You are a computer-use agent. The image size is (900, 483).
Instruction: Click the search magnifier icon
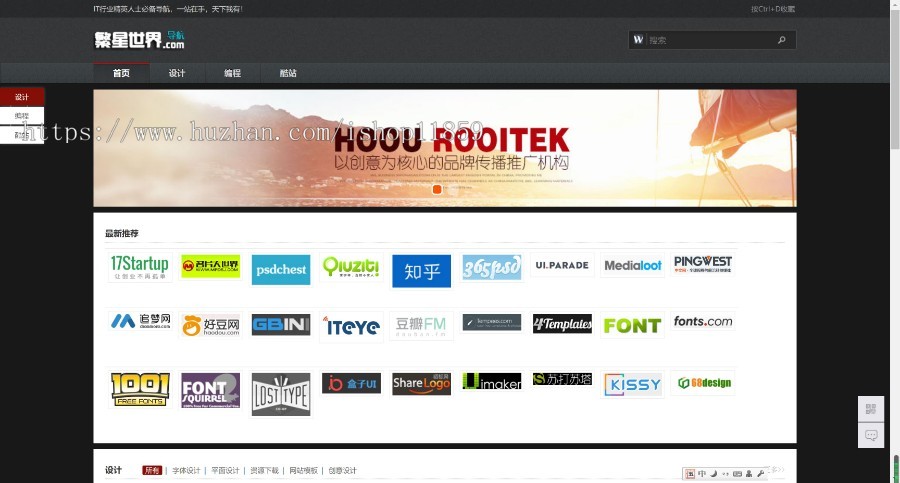[x=781, y=40]
